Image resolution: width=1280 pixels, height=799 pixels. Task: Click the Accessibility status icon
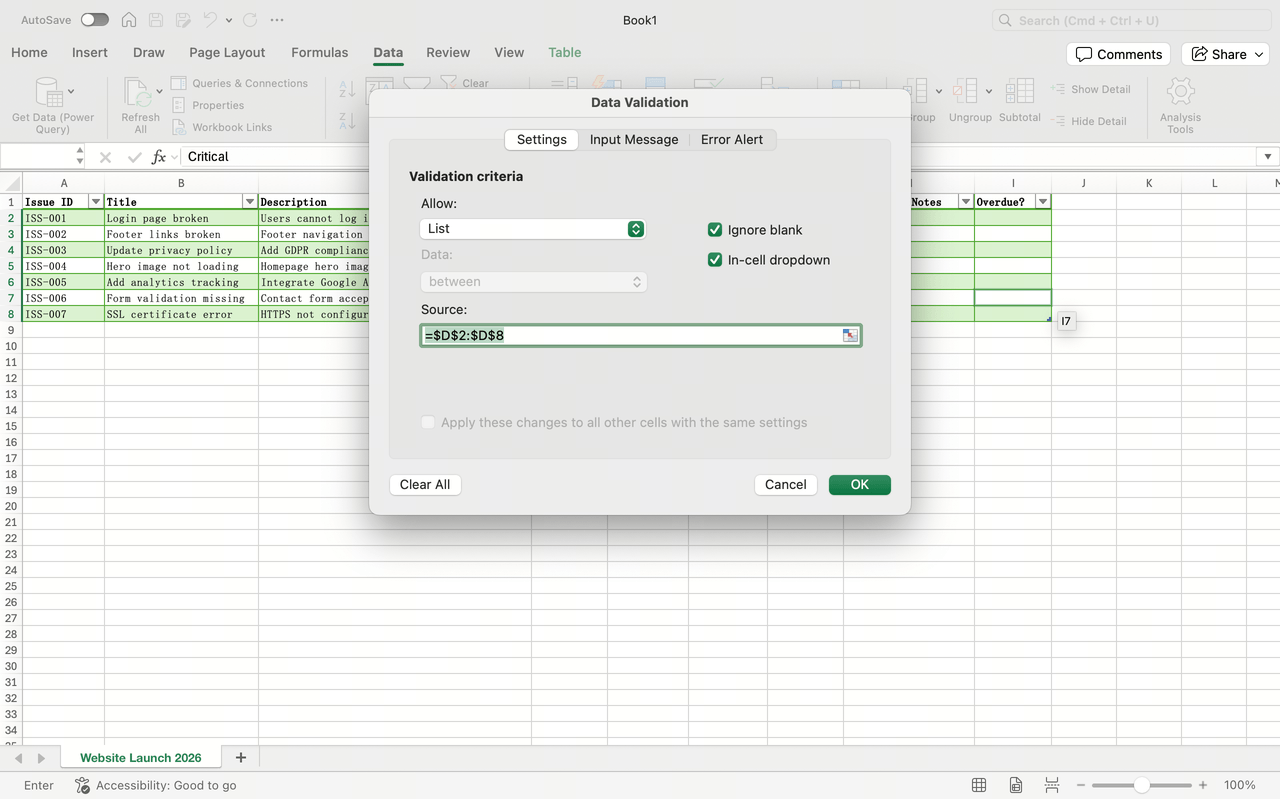coord(83,785)
